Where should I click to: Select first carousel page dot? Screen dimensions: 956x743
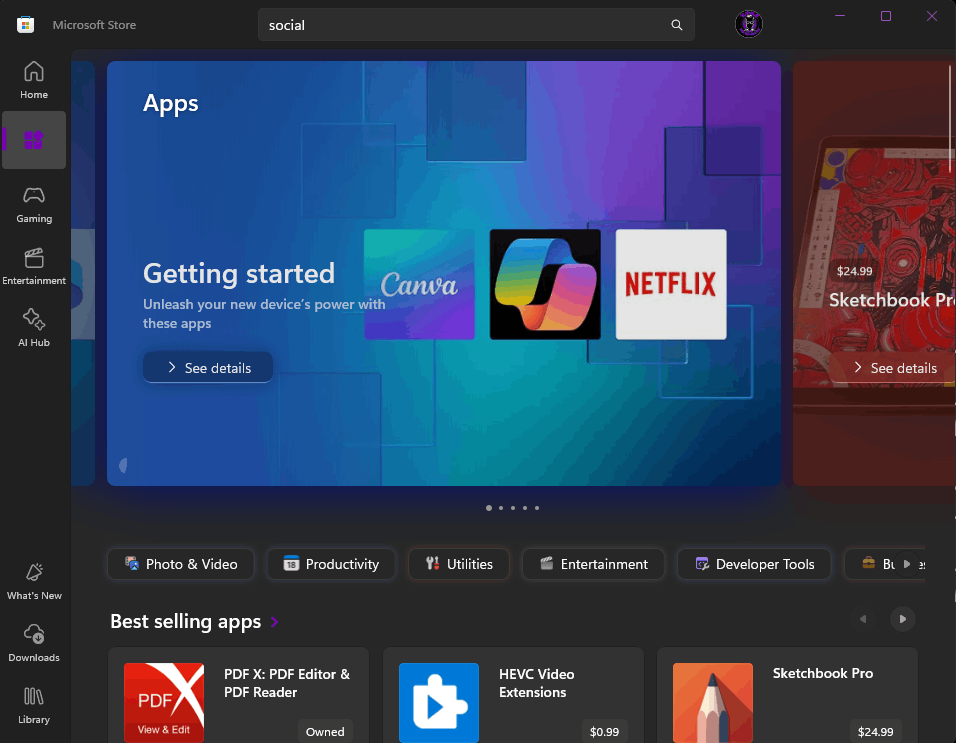coord(489,508)
